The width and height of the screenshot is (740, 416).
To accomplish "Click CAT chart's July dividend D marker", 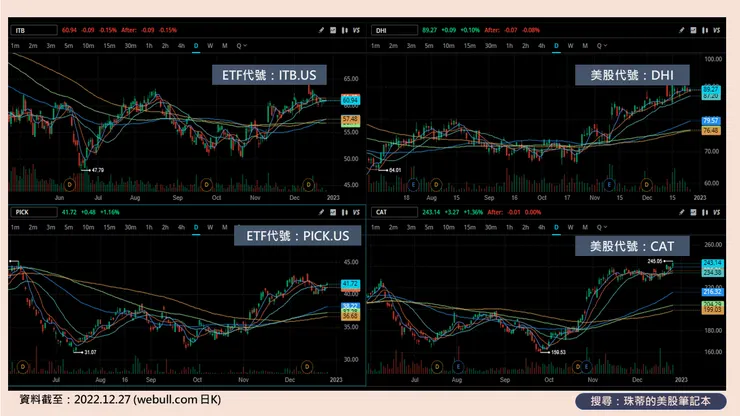I will coord(437,366).
